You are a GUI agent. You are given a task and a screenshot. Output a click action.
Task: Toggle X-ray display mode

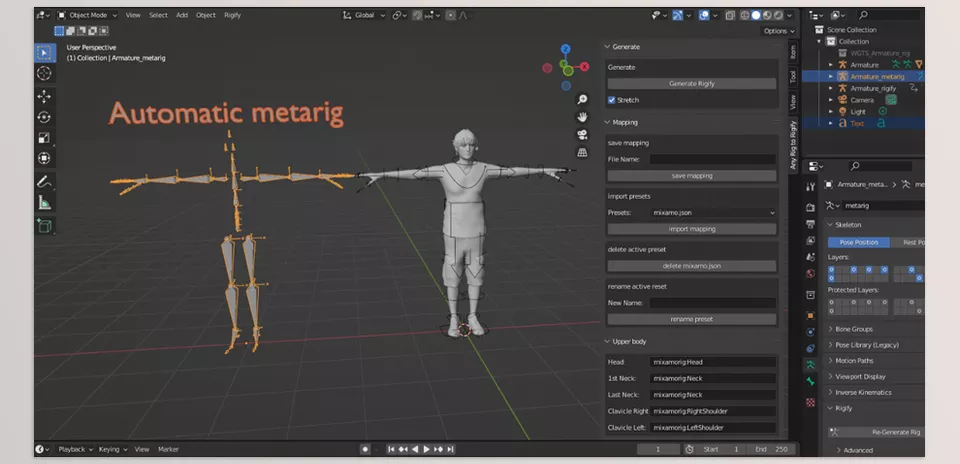[730, 15]
